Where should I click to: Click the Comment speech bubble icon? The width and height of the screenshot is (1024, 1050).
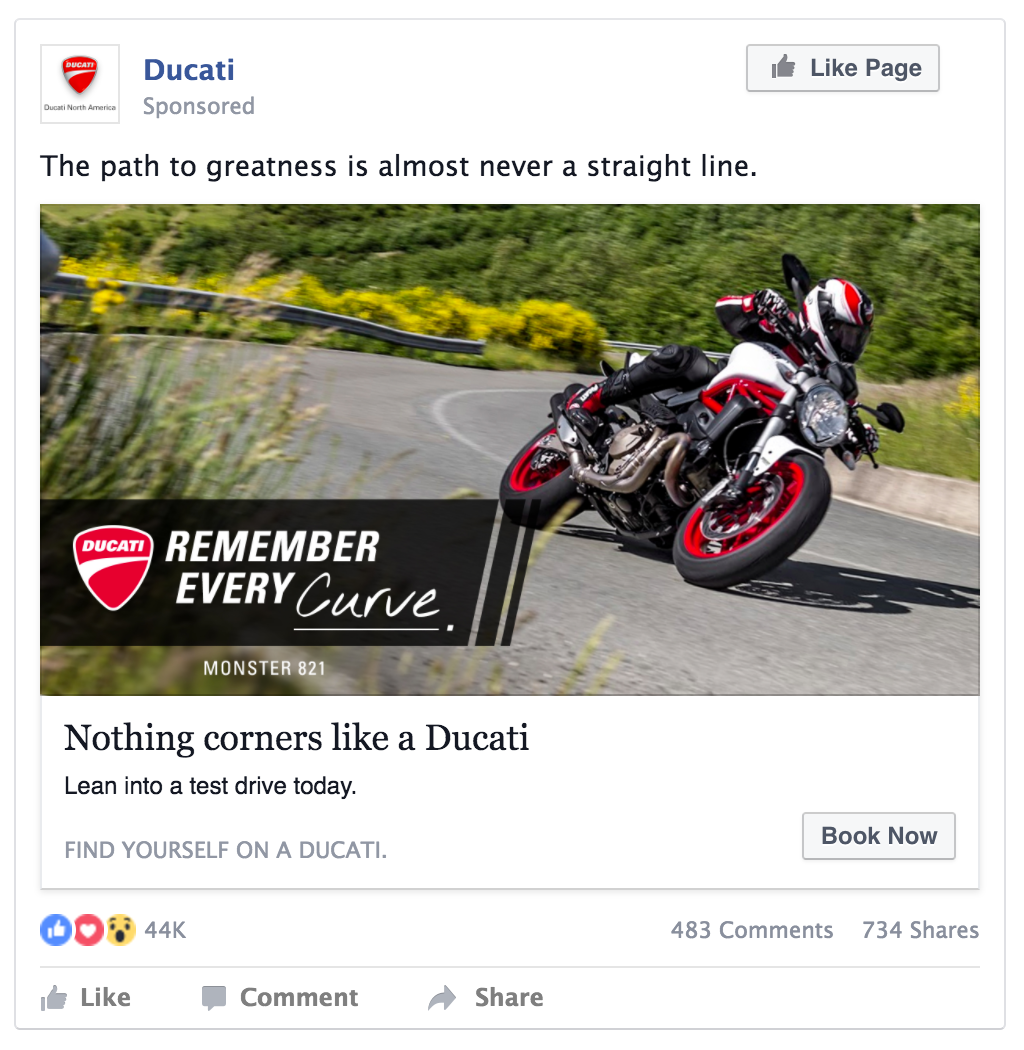(214, 998)
